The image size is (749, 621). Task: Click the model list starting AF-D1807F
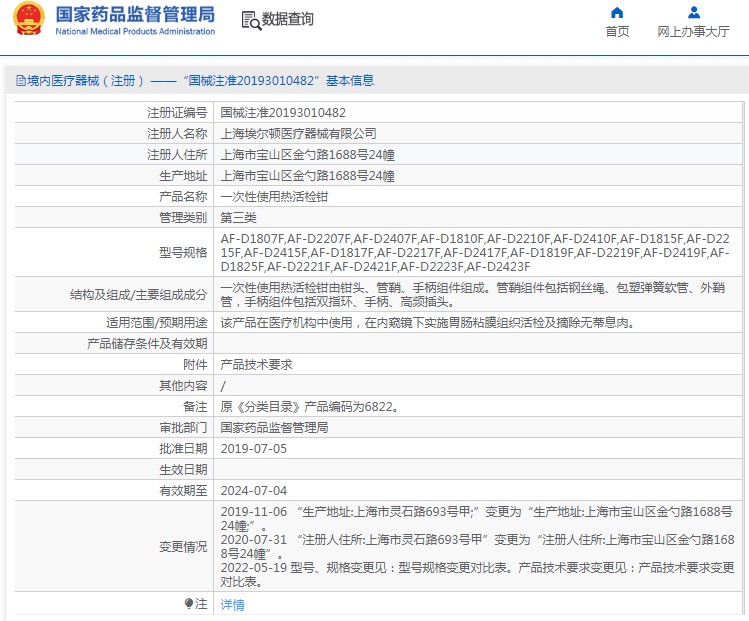(x=475, y=252)
